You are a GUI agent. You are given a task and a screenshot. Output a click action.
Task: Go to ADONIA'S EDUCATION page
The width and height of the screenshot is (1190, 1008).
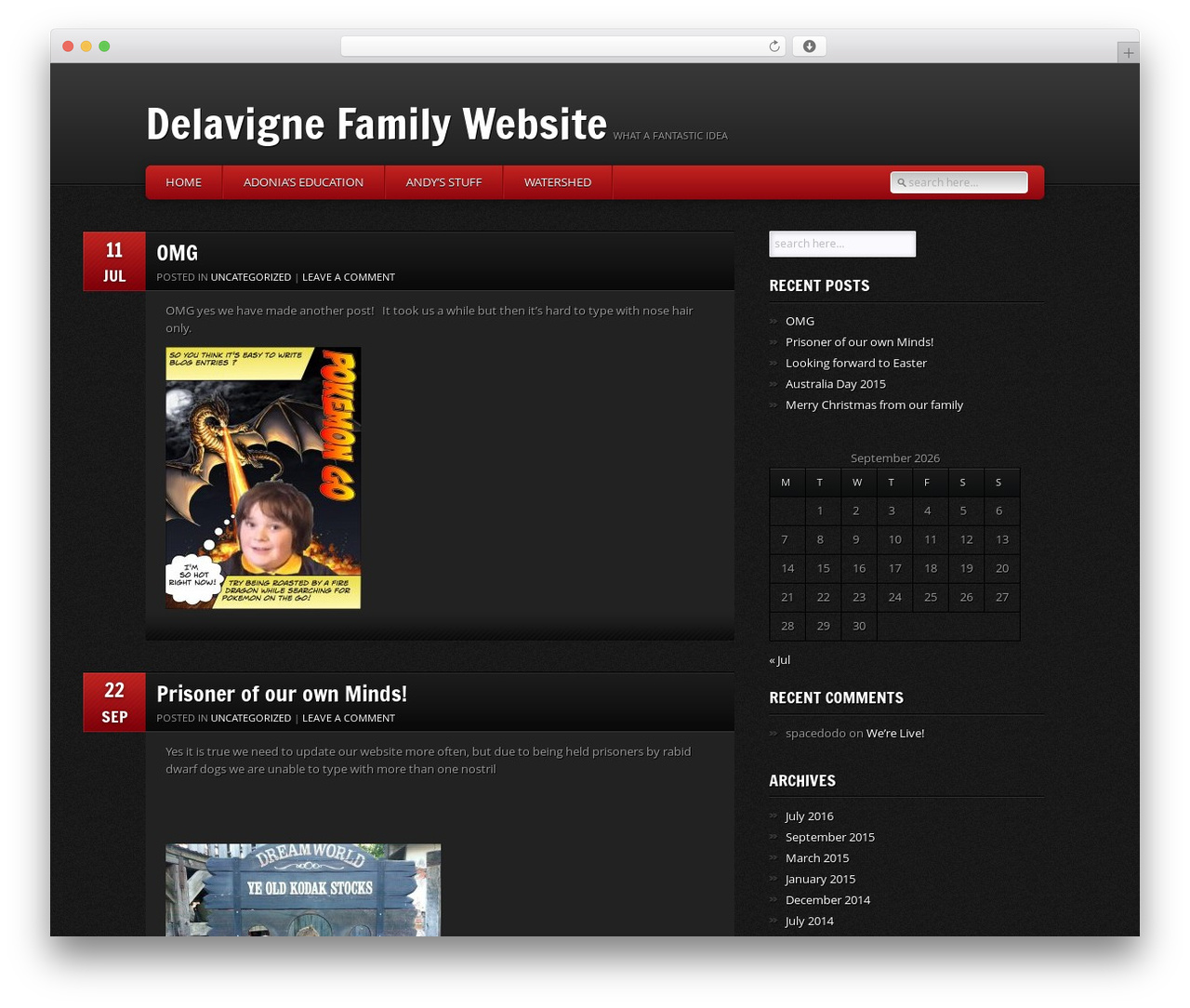[303, 182]
